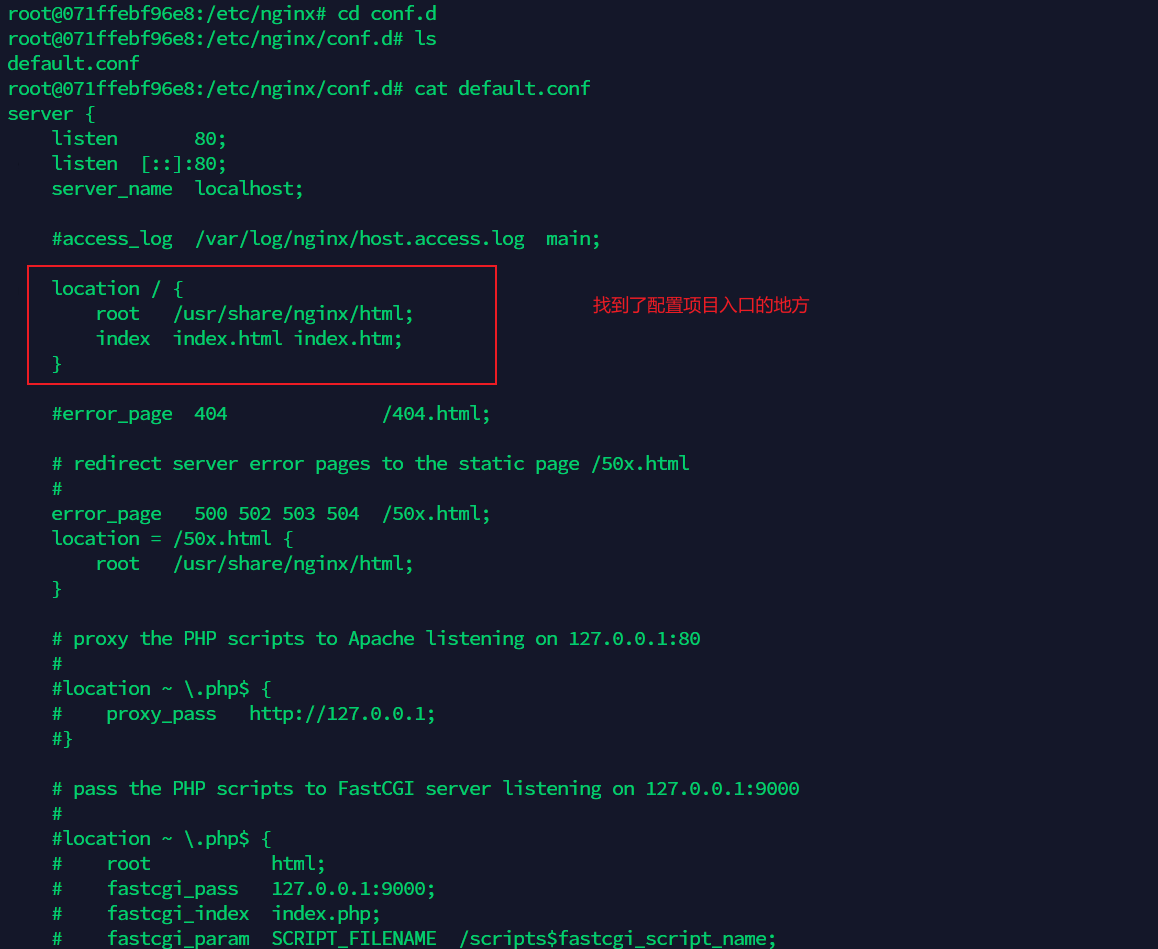
Task: Click the "cd conf.d" command text
Action: click(387, 13)
